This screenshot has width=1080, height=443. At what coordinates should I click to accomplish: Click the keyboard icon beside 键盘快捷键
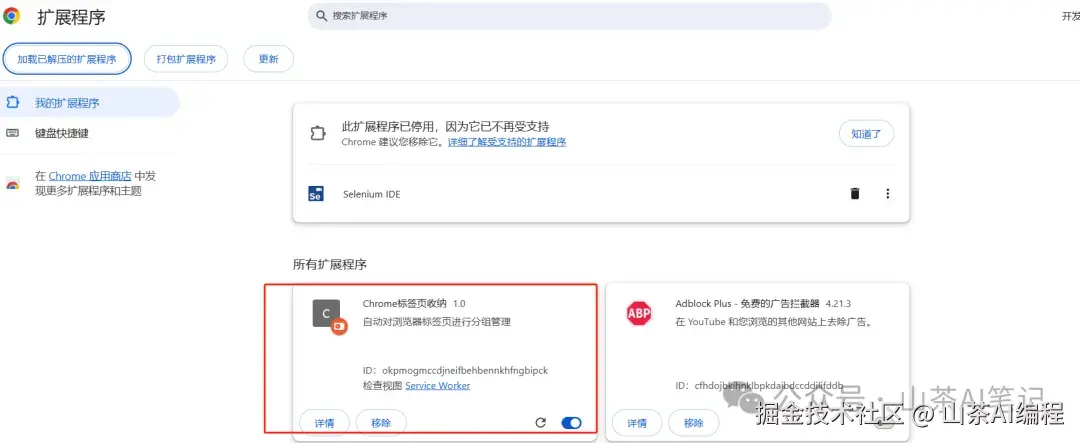point(13,134)
